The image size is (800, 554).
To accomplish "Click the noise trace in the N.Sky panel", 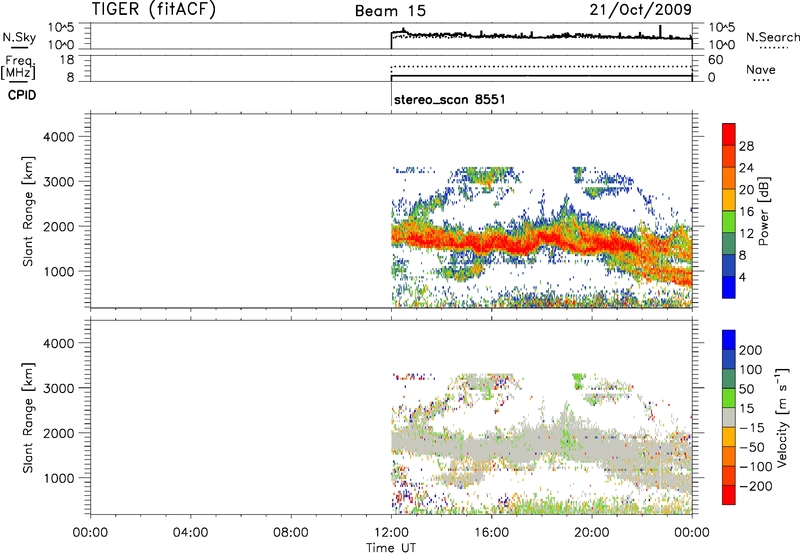I will 541,36.
